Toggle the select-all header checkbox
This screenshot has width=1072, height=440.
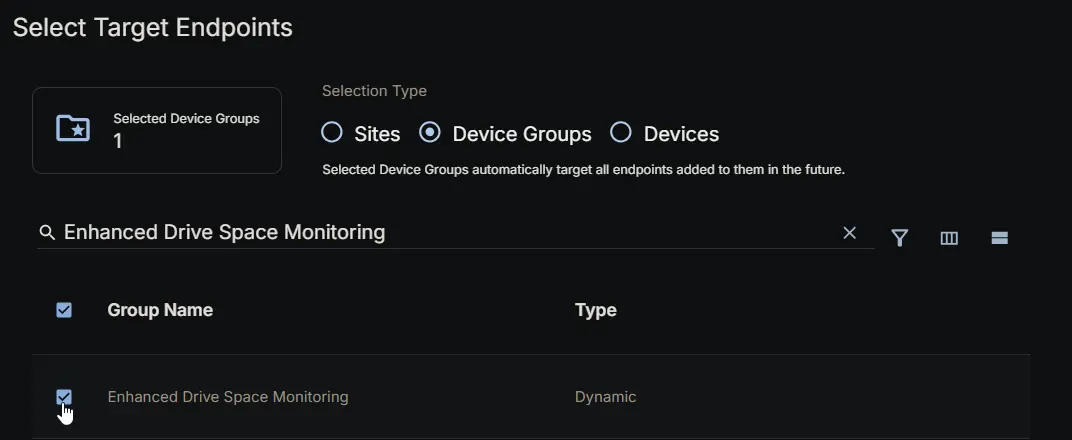point(64,310)
